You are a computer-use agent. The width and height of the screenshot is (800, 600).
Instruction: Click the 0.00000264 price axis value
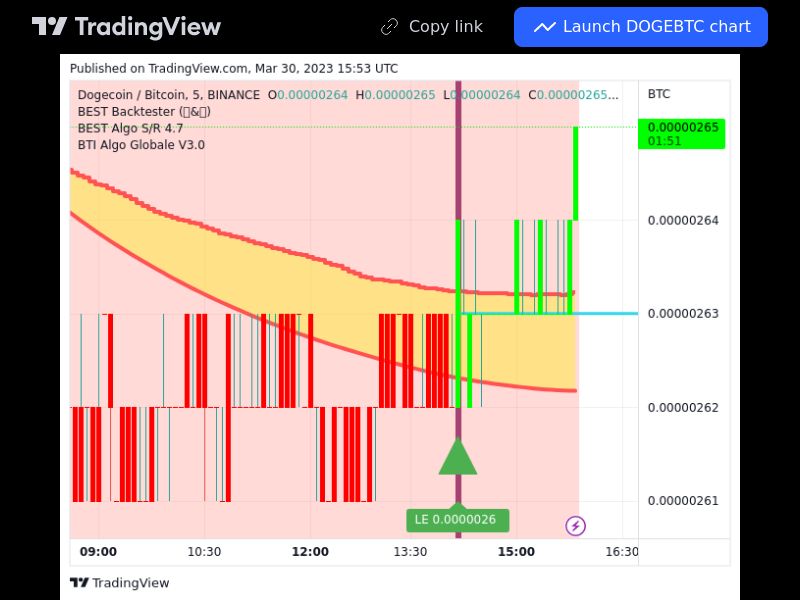tap(683, 220)
